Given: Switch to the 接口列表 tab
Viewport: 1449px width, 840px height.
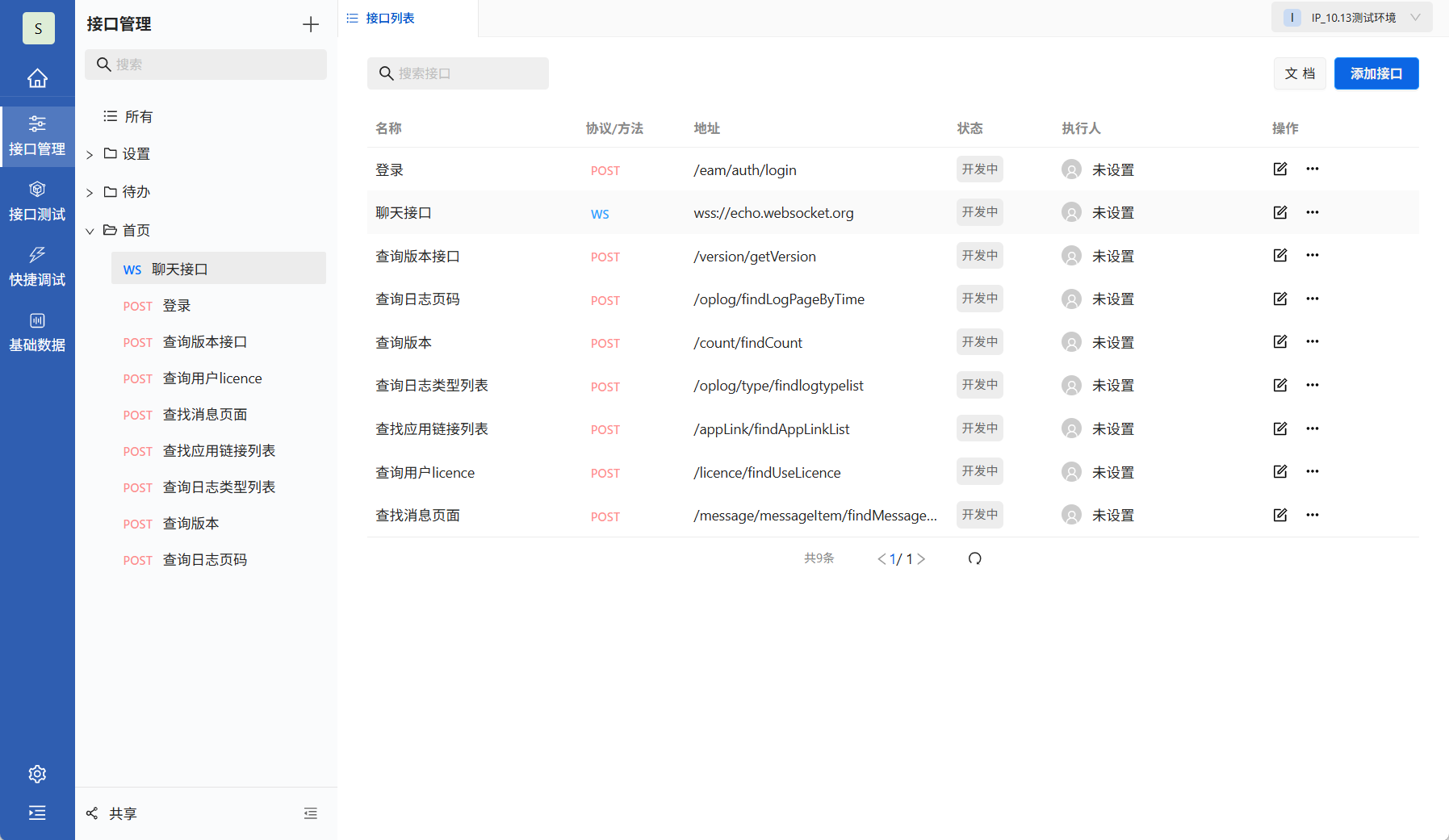Looking at the screenshot, I should (381, 18).
